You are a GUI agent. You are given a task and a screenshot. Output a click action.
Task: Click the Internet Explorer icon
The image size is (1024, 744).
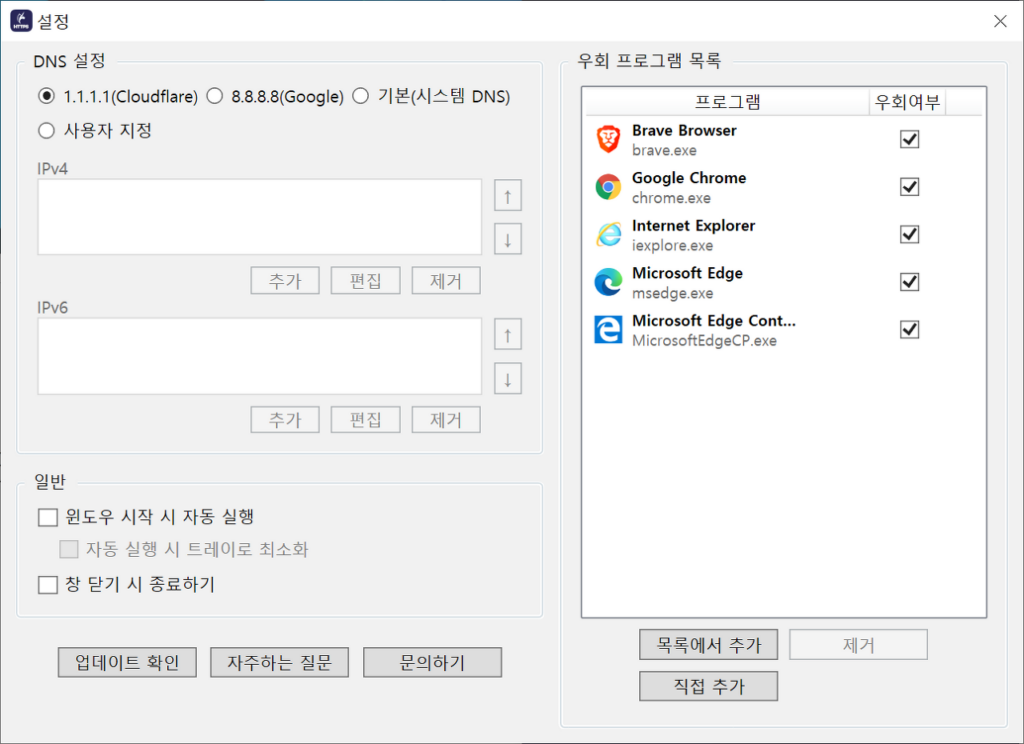click(x=608, y=235)
